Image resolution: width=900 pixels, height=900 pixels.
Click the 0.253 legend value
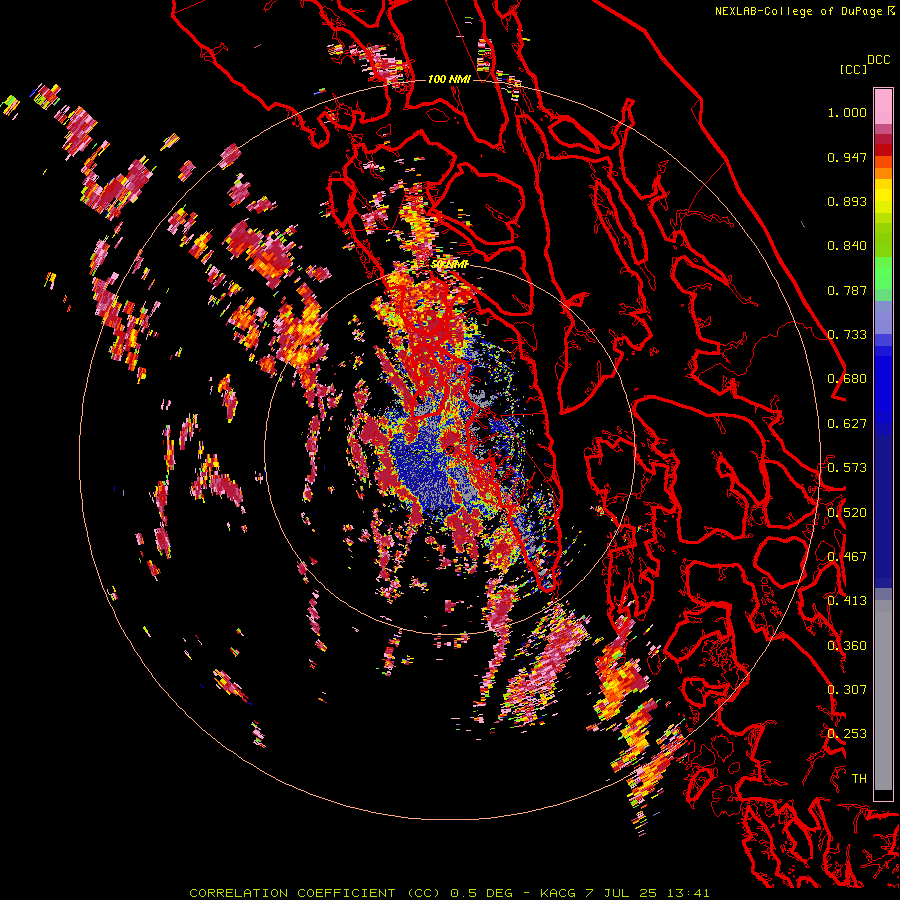click(847, 734)
